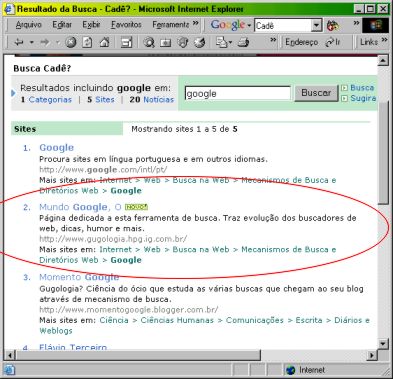The height and width of the screenshot is (379, 393).
Task: Show more standard toolbar buttons chevron
Action: [x=273, y=40]
